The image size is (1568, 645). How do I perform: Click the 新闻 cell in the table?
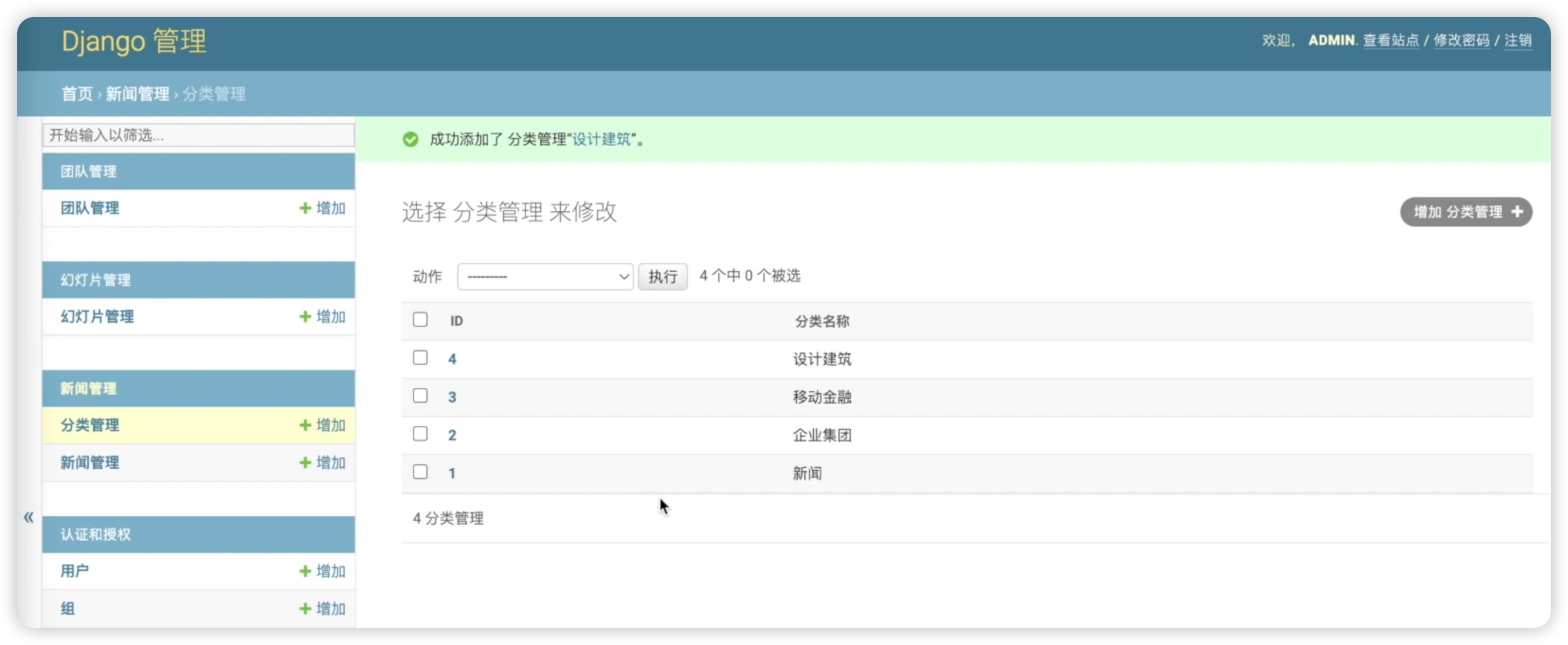[807, 473]
